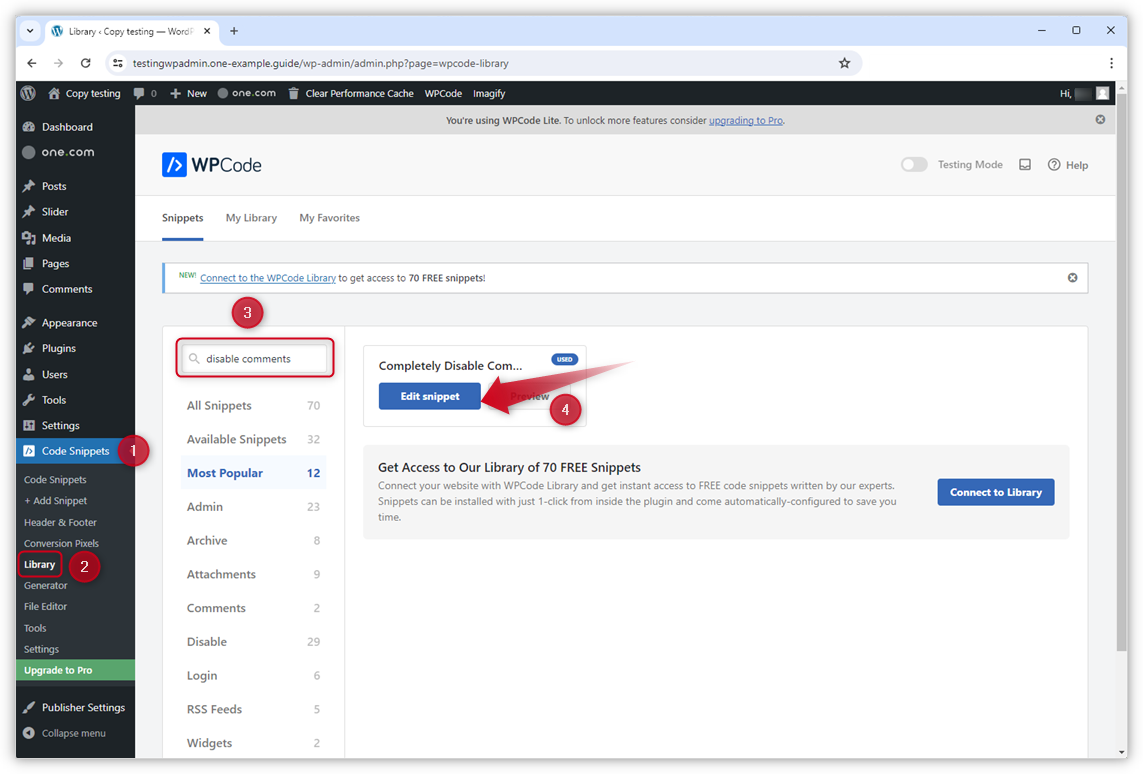This screenshot has width=1143, height=774.
Task: Toggle Testing Mode switch
Action: tap(913, 165)
